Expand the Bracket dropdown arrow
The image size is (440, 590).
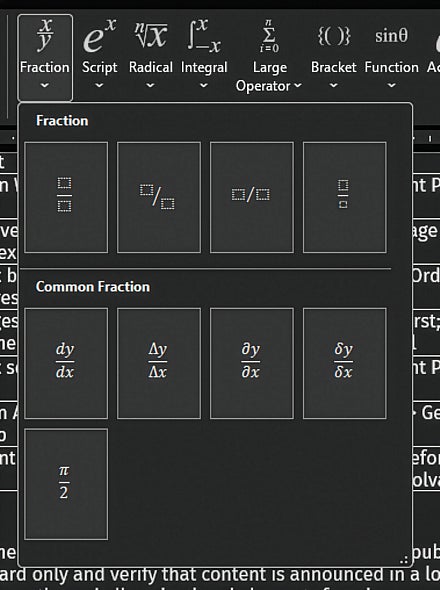tap(333, 85)
